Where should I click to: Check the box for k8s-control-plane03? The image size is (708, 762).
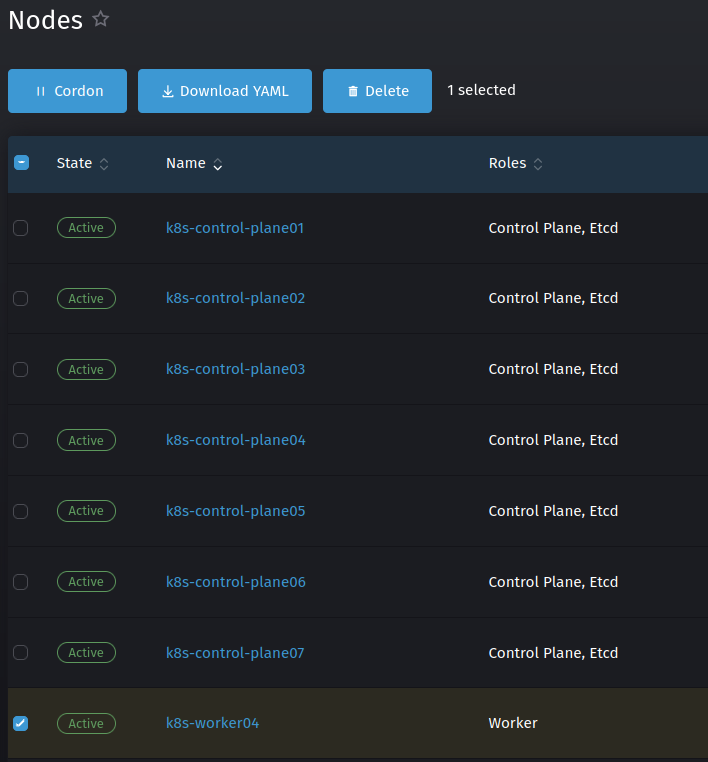20,369
